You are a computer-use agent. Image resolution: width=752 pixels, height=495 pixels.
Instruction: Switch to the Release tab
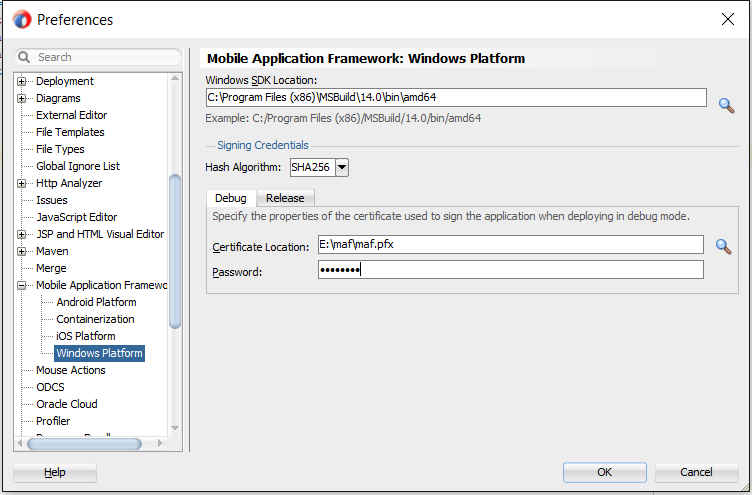tap(285, 198)
